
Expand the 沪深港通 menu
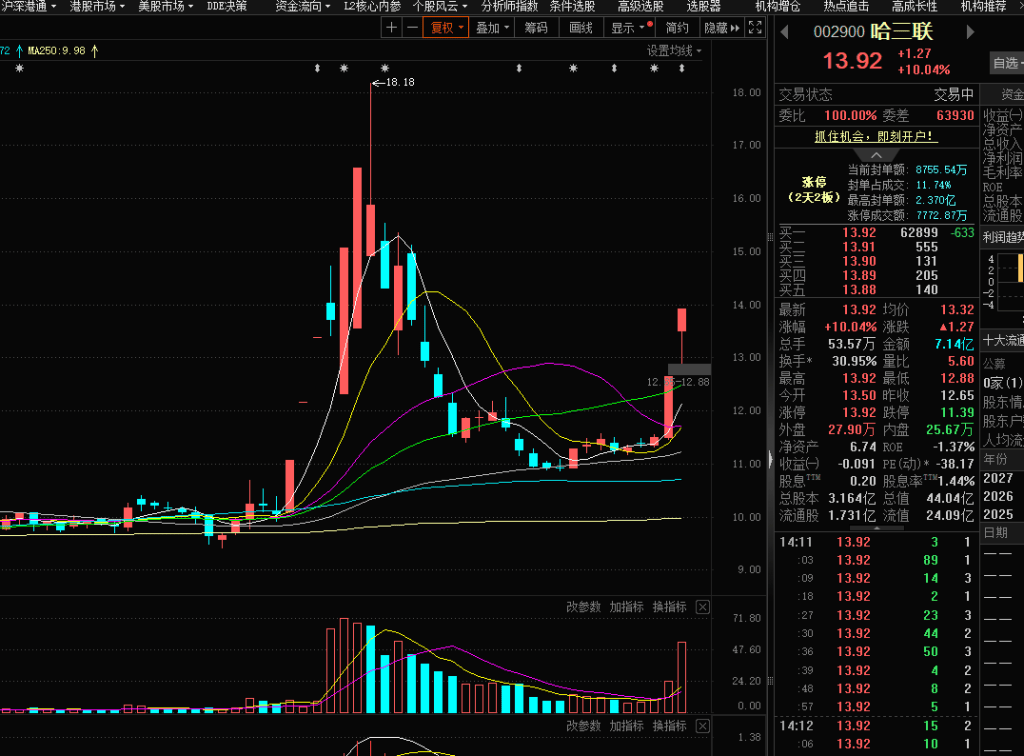(x=29, y=7)
